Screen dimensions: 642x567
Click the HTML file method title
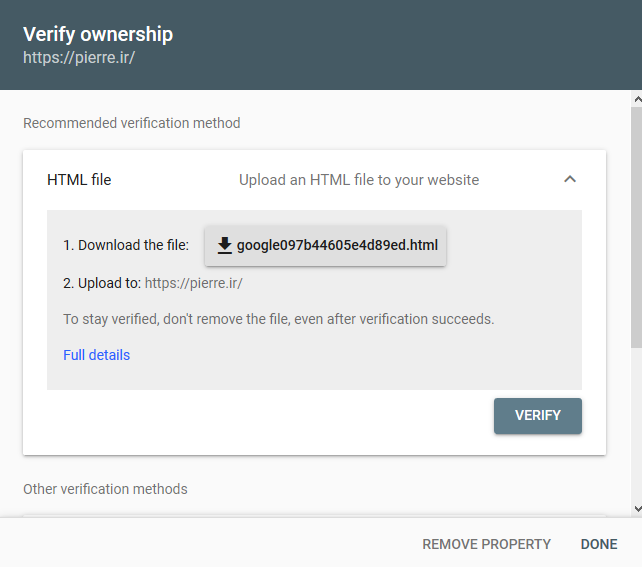79,180
